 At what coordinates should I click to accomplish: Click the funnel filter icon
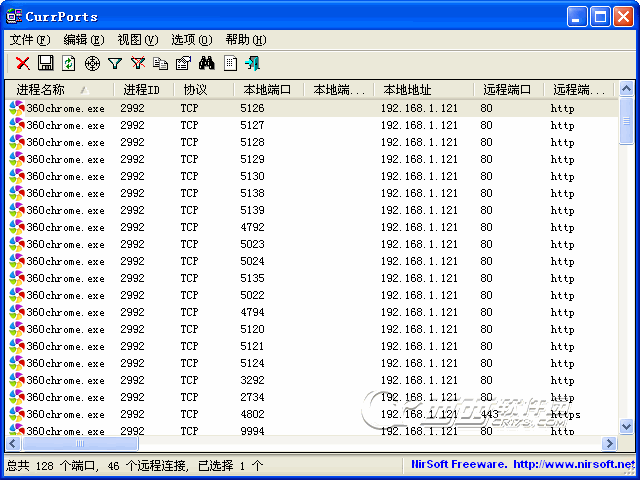click(115, 63)
